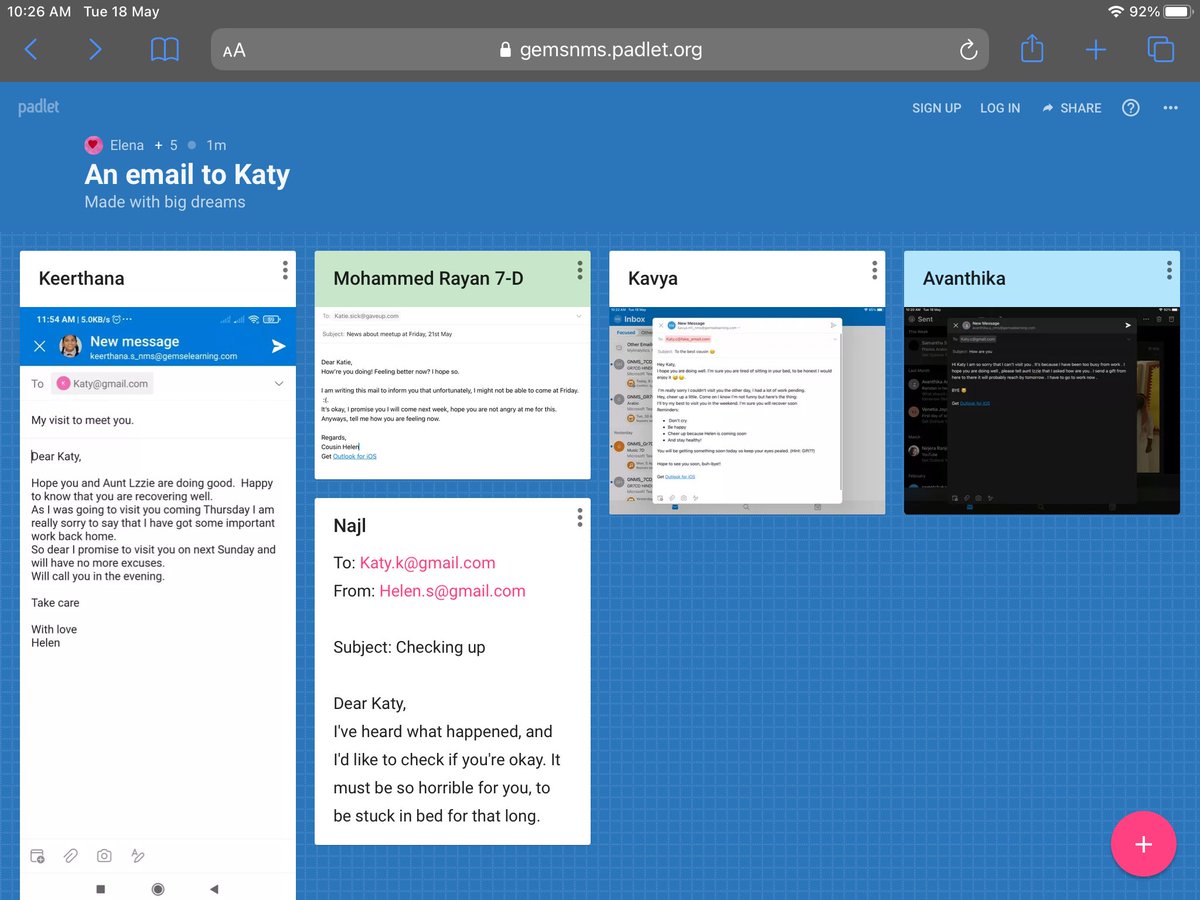The width and height of the screenshot is (1200, 900).
Task: Open Kavya's email screenshot thumbnail
Action: point(747,410)
